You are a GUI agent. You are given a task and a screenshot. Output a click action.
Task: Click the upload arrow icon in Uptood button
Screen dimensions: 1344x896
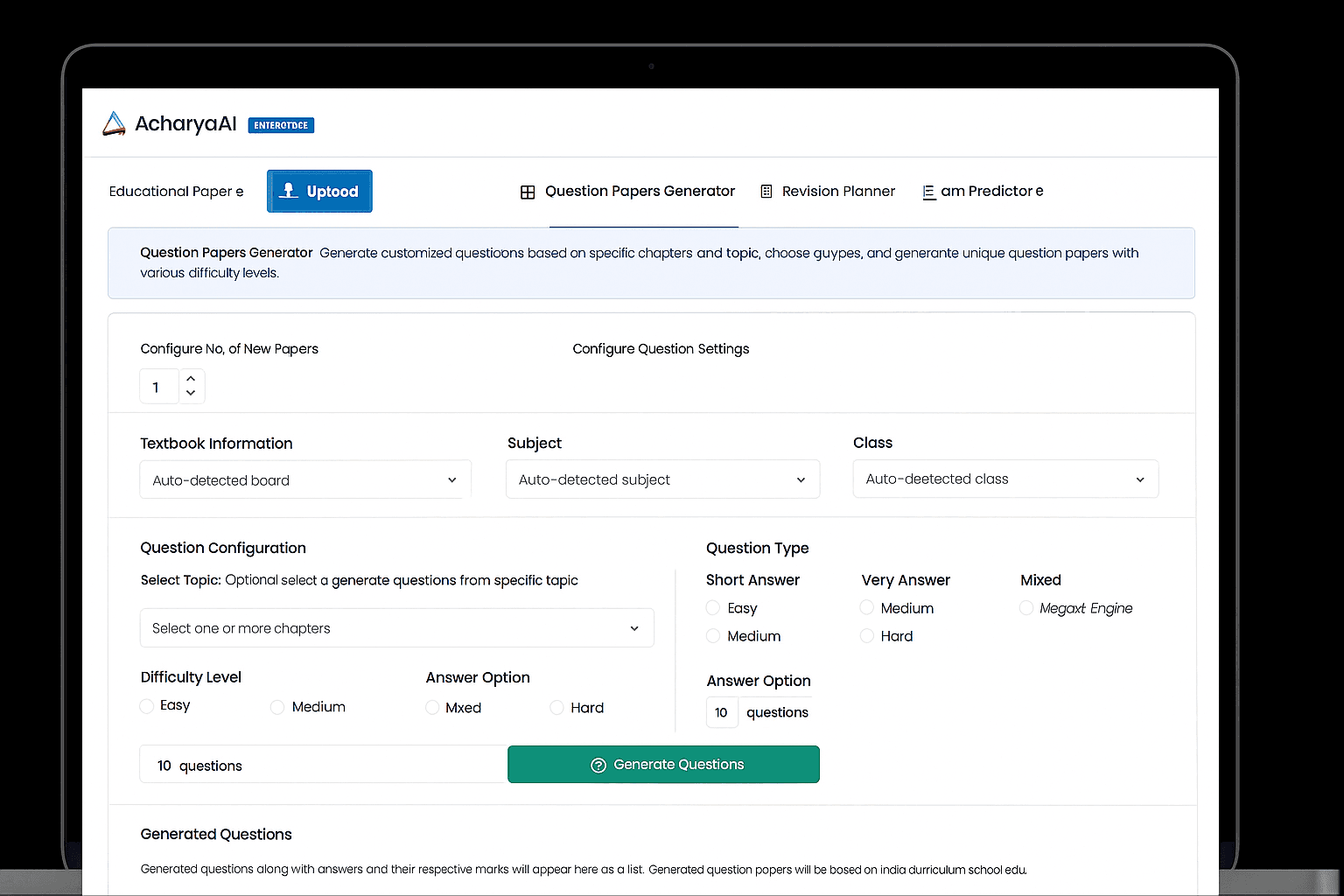(x=288, y=190)
